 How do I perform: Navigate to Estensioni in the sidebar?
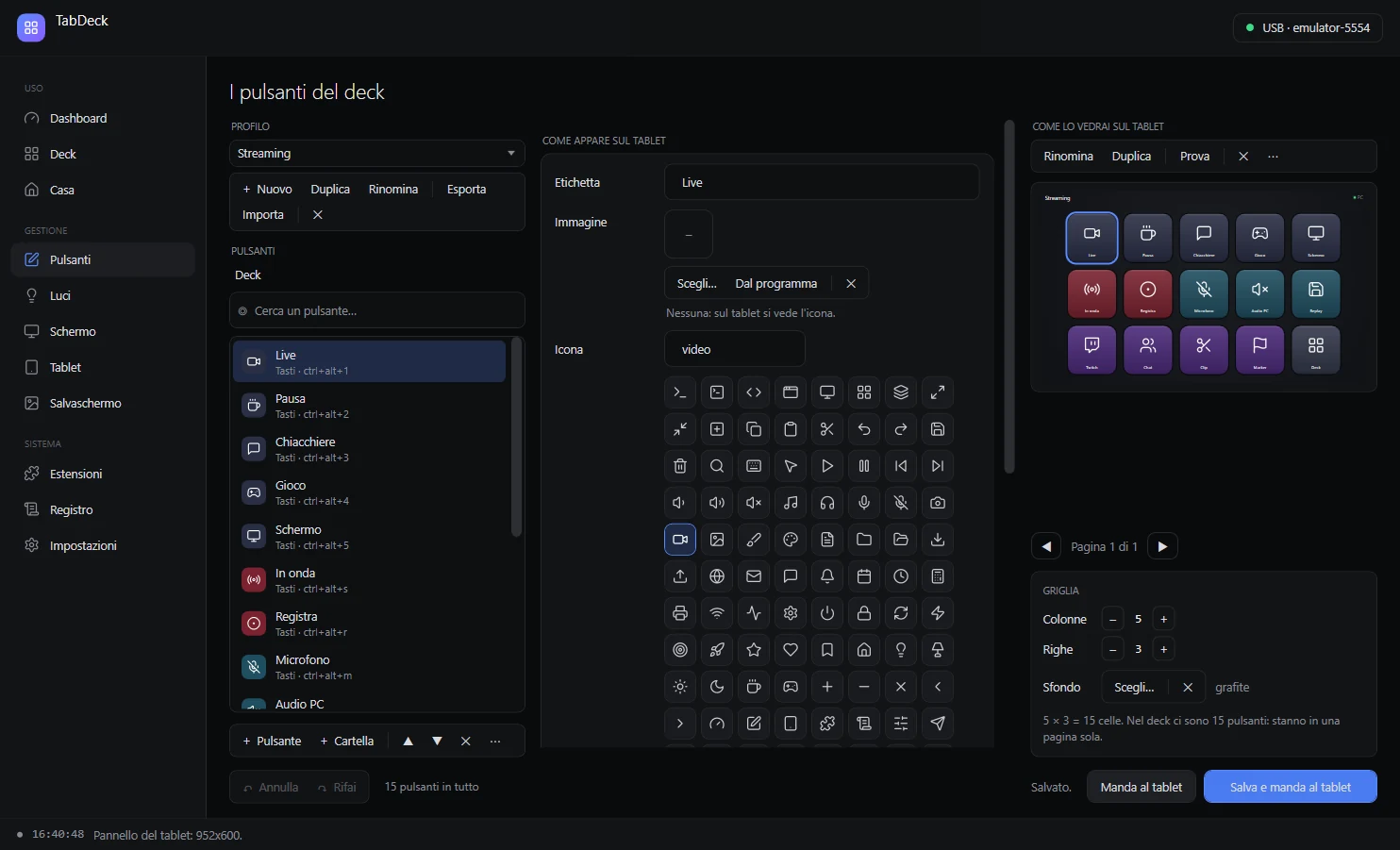(103, 475)
